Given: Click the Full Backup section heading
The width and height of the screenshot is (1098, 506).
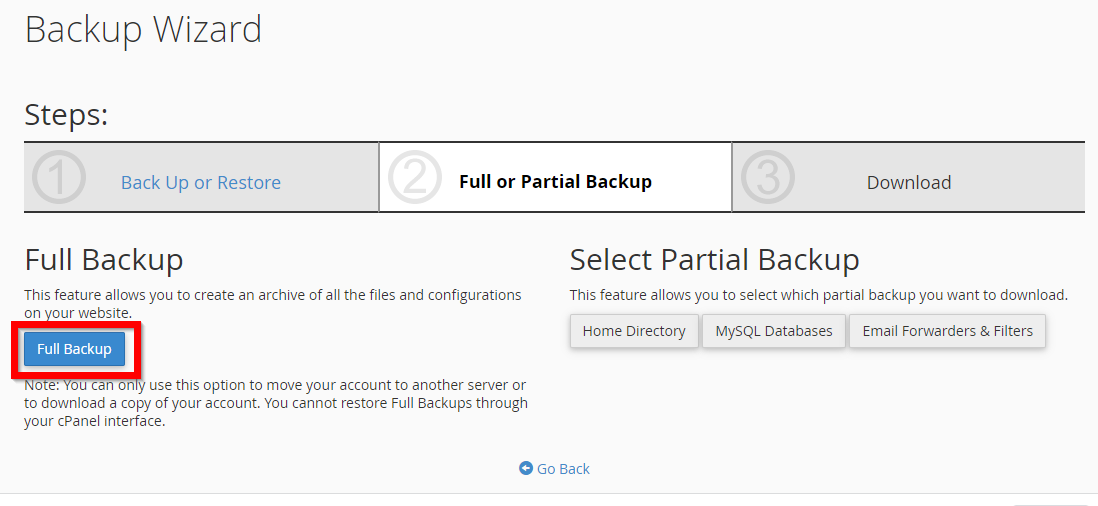Looking at the screenshot, I should [104, 260].
